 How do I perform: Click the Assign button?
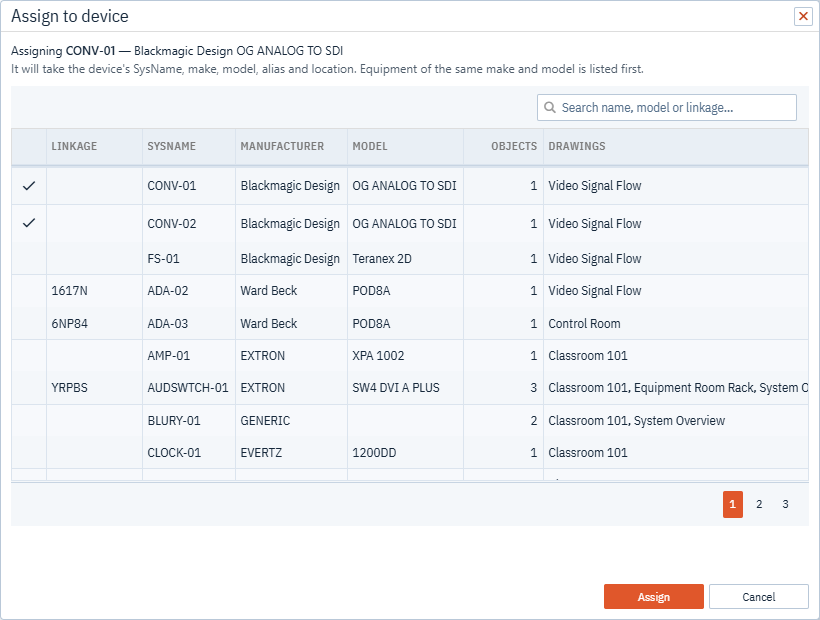[654, 596]
